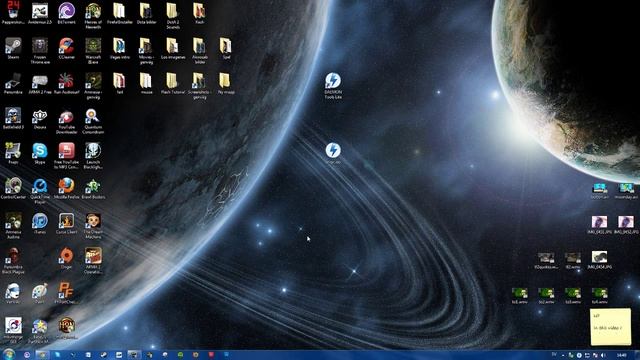640x360 pixels.
Task: Open the Launch Blacklight shortcut
Action: [x=93, y=156]
